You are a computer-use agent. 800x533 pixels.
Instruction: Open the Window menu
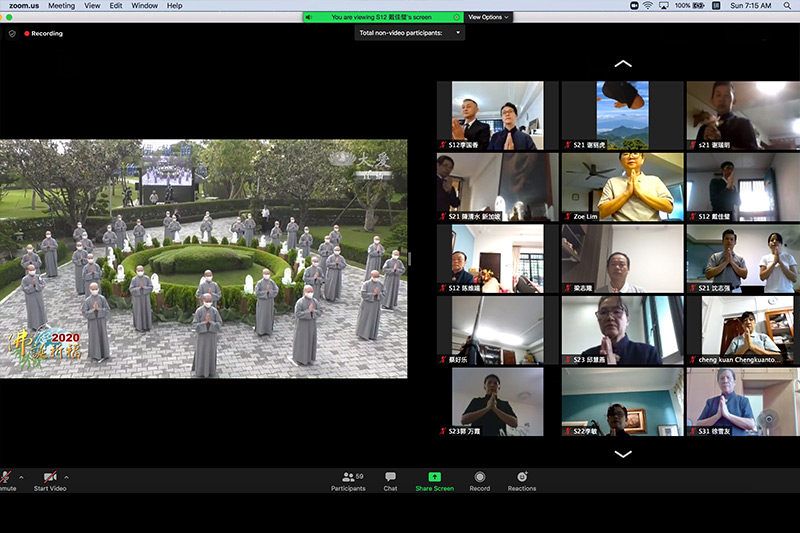click(144, 5)
